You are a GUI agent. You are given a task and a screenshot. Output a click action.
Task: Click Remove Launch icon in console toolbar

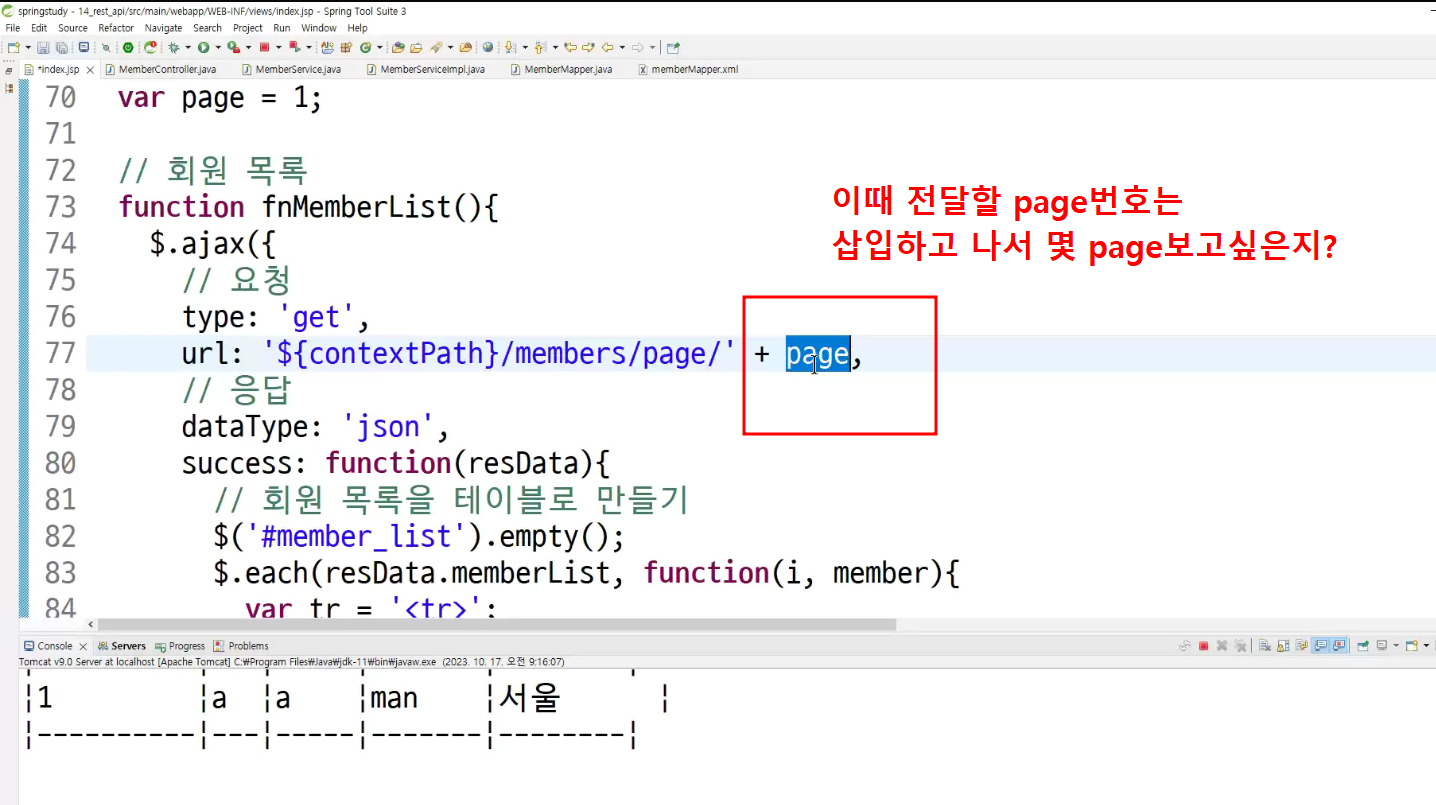(x=1221, y=646)
